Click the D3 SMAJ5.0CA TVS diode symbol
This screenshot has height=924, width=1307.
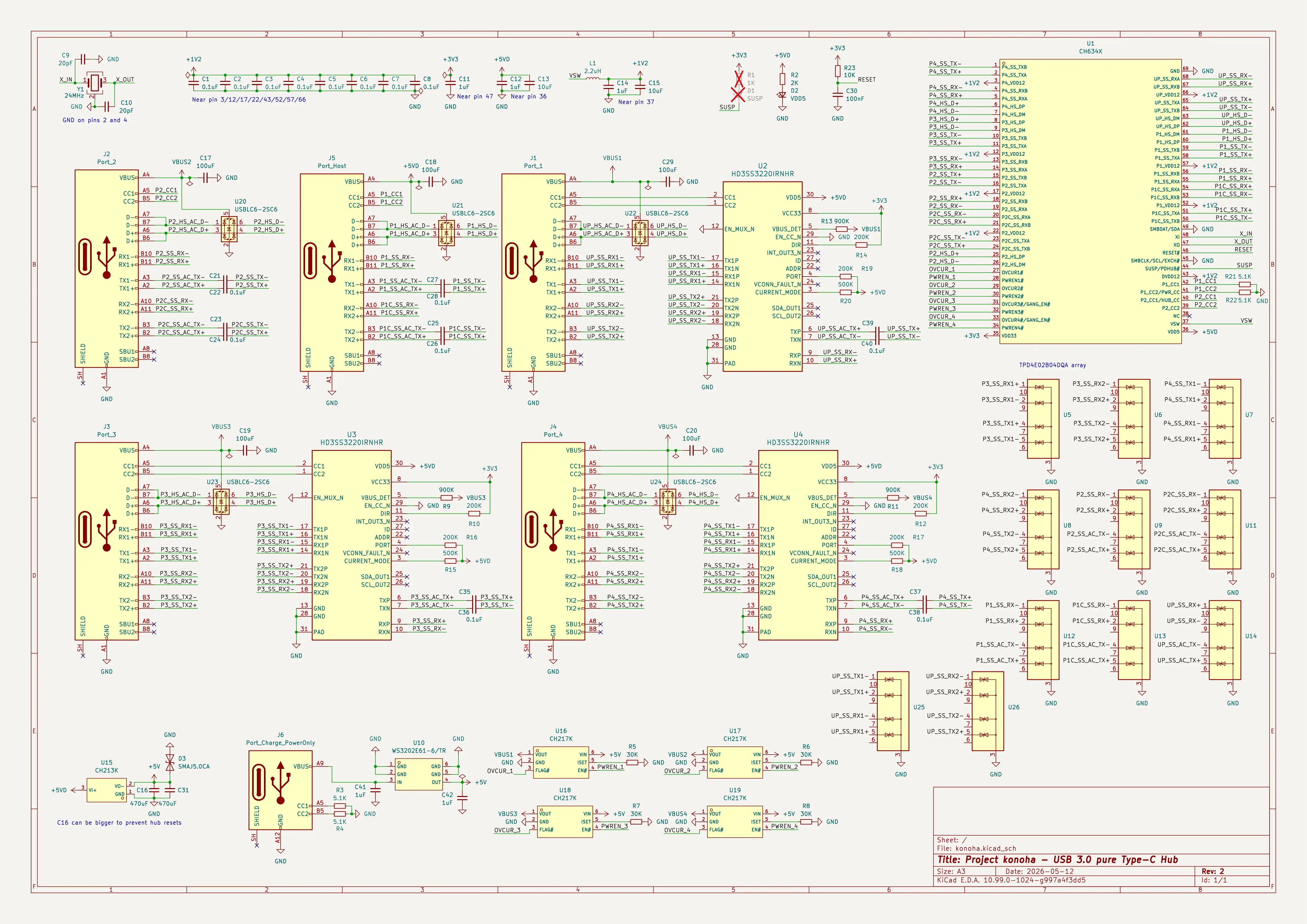(170, 763)
